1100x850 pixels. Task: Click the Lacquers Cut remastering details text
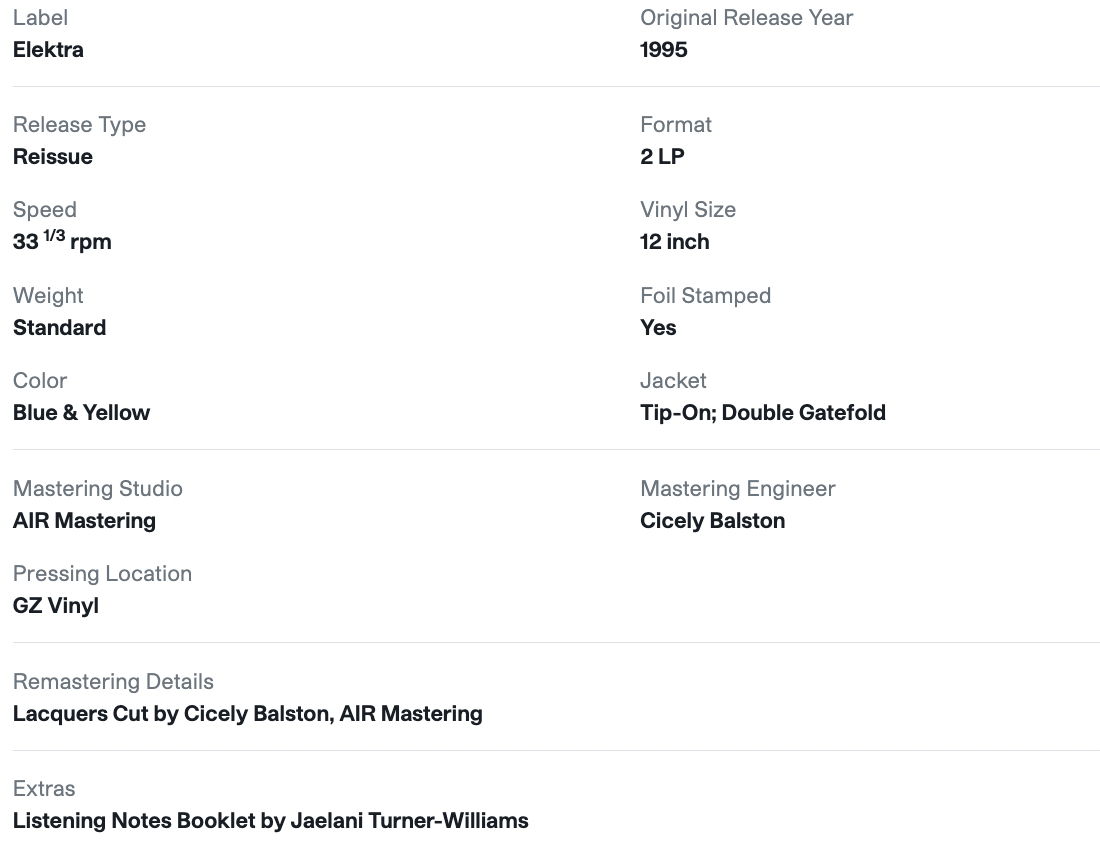point(248,714)
